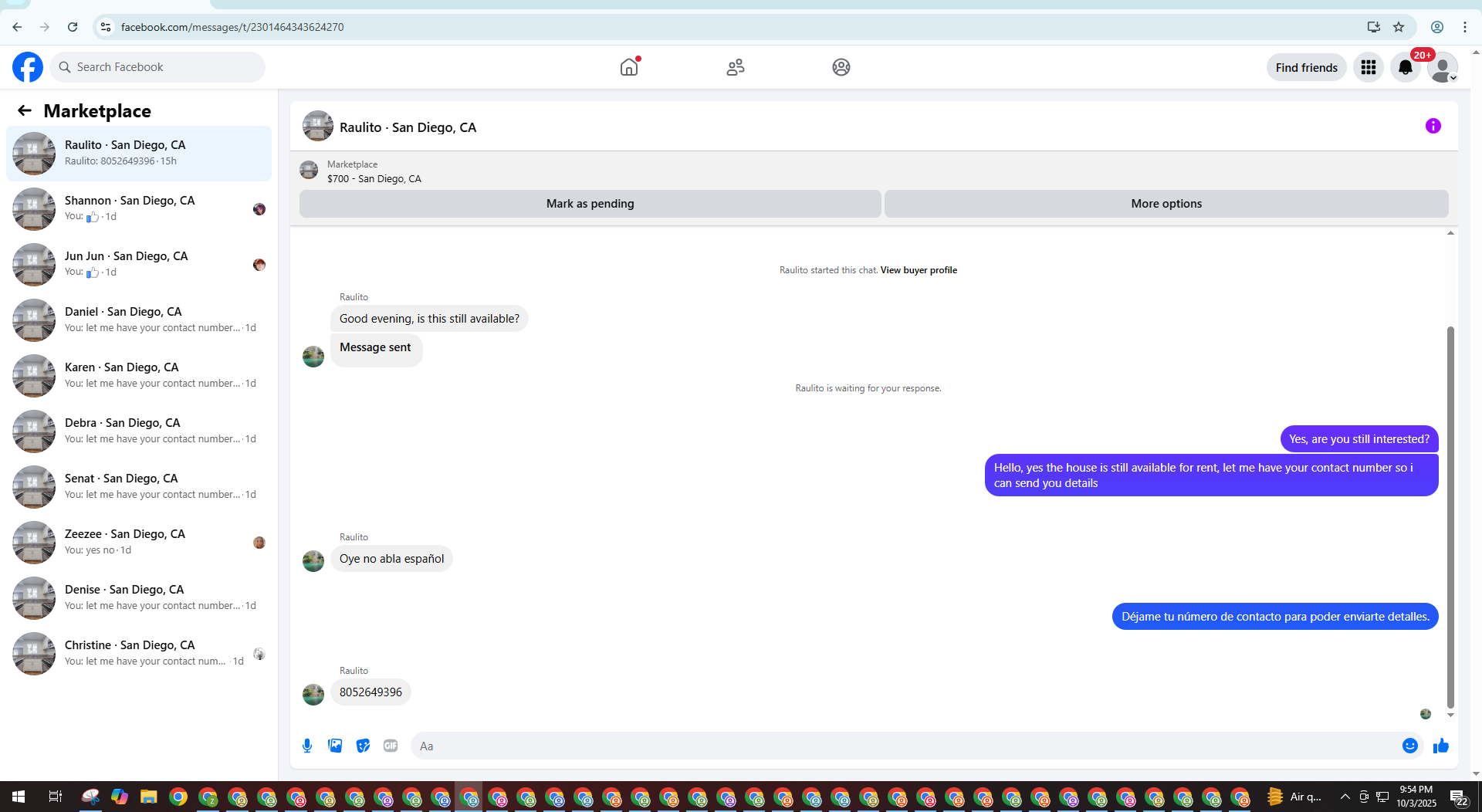Go back from Marketplace chats
Screen dimensions: 1482x812
(x=25, y=110)
